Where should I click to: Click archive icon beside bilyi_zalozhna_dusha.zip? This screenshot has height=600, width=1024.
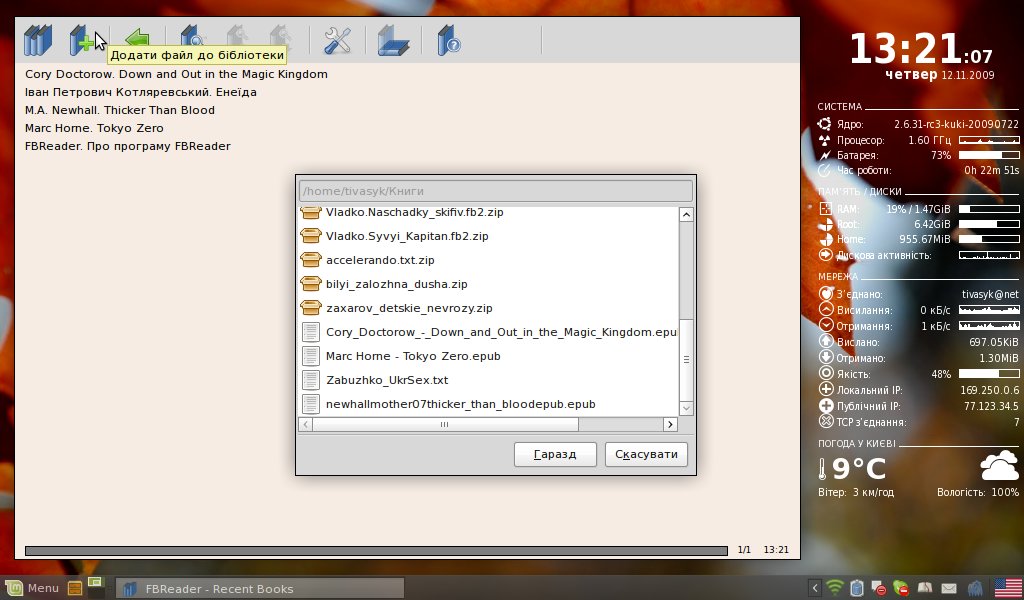point(311,284)
